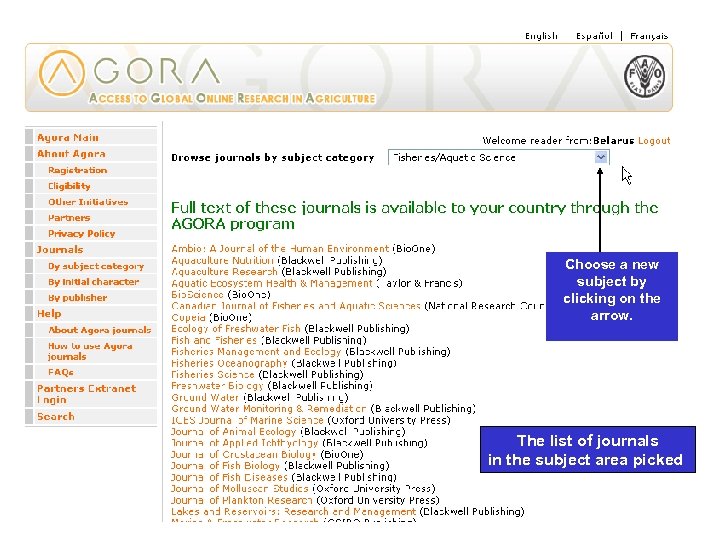
Task: Click the FAO emblem logo
Action: pyautogui.click(x=645, y=76)
